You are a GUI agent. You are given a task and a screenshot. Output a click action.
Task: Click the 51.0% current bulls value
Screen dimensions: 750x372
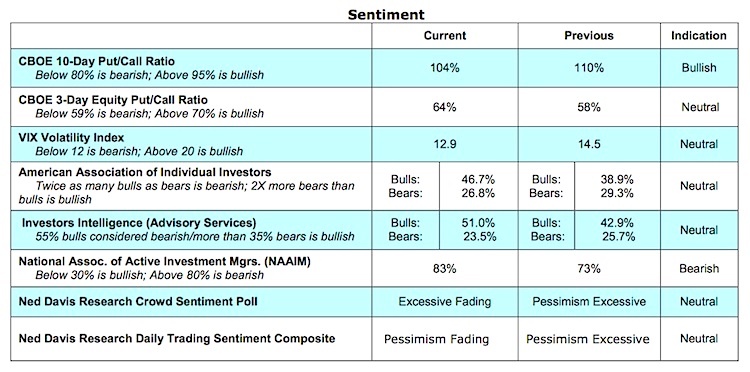[x=478, y=223]
